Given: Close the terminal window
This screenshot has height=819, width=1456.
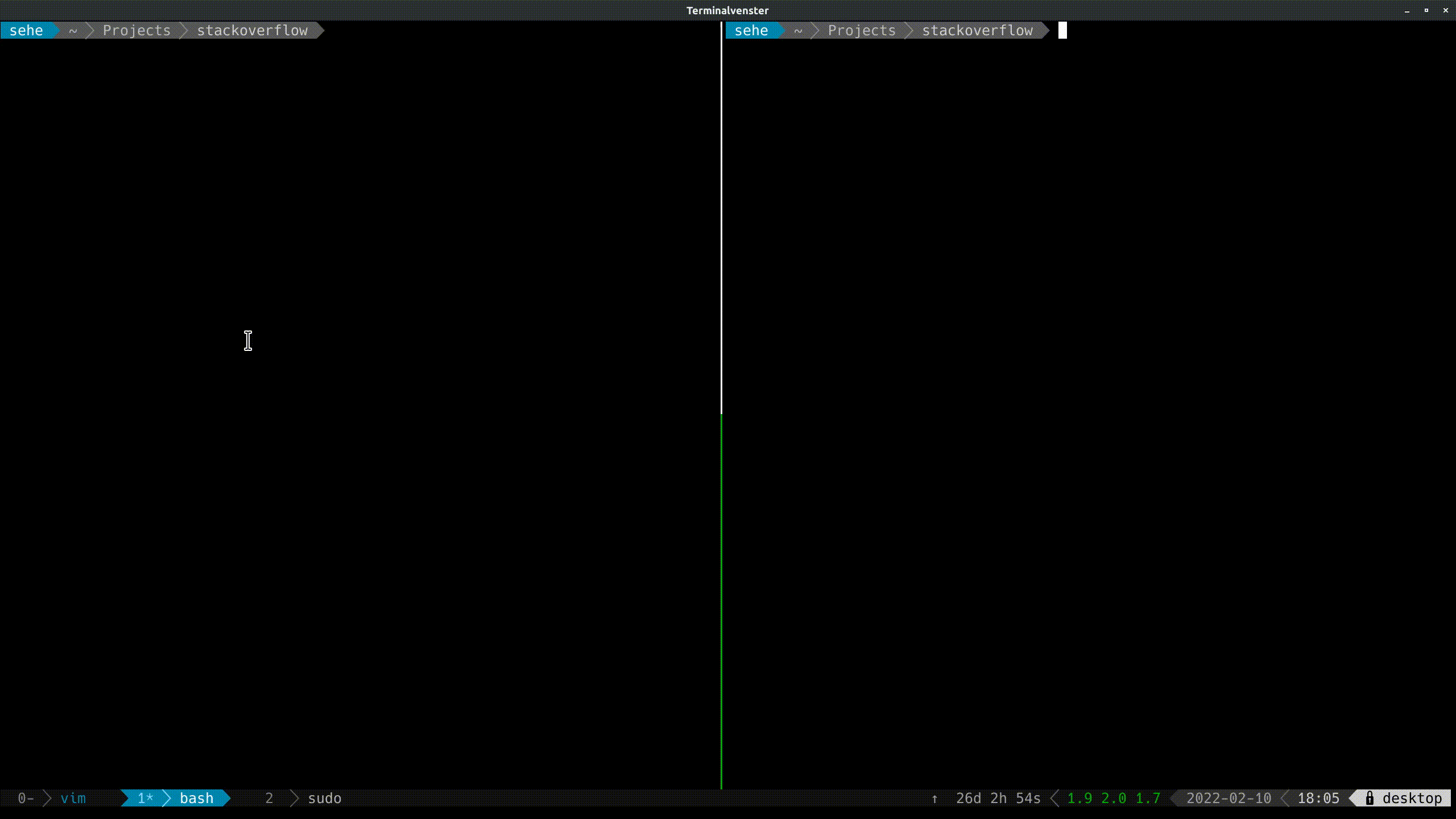Looking at the screenshot, I should pyautogui.click(x=1445, y=10).
